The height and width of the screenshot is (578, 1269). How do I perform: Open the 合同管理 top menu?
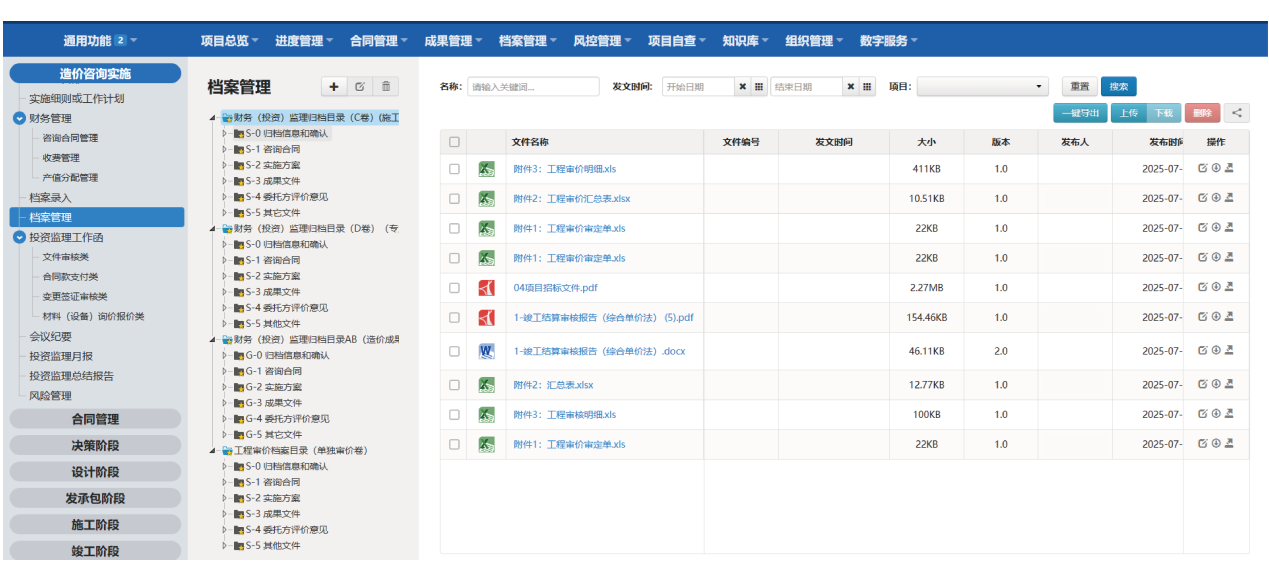378,41
